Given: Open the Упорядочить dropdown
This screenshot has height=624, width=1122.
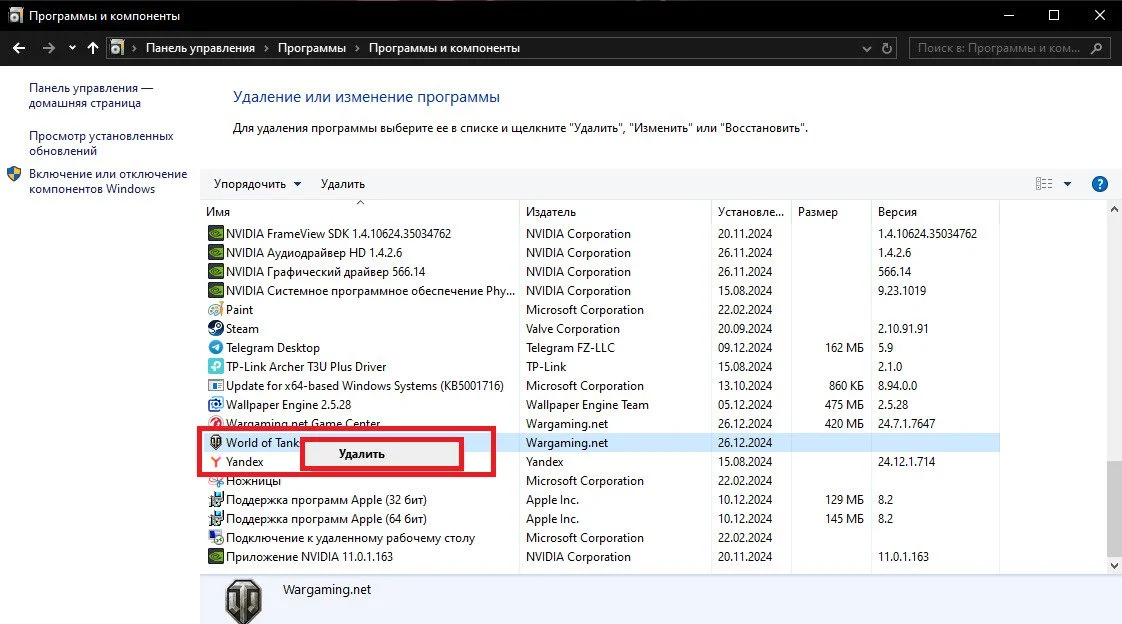Looking at the screenshot, I should click(257, 184).
